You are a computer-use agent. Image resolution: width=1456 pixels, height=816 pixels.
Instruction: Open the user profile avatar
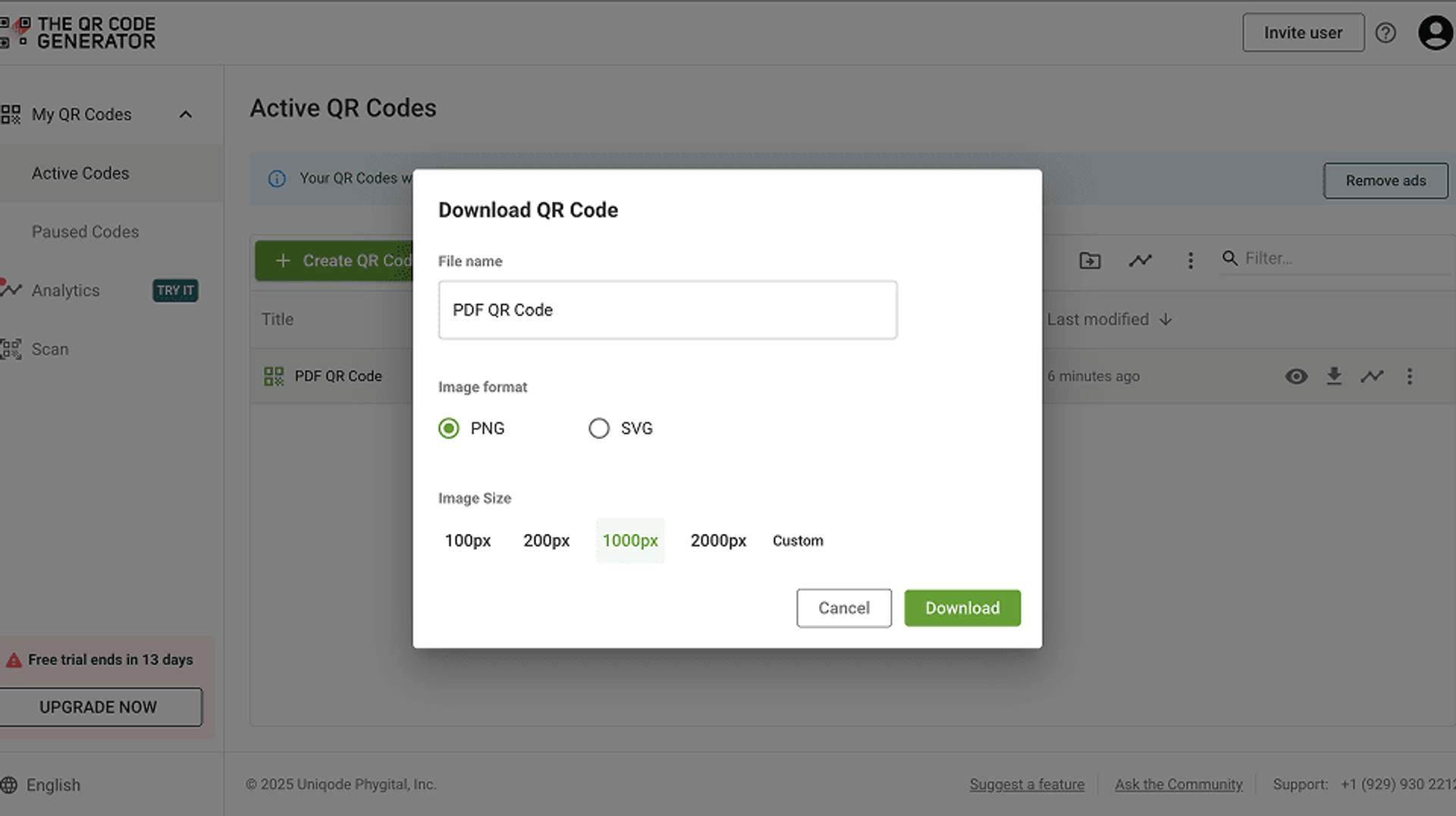pos(1436,33)
